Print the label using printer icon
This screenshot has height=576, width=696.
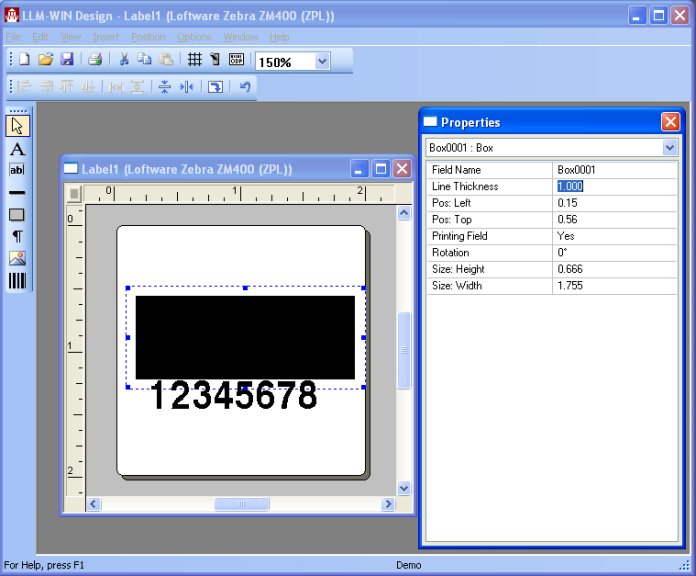[95, 59]
